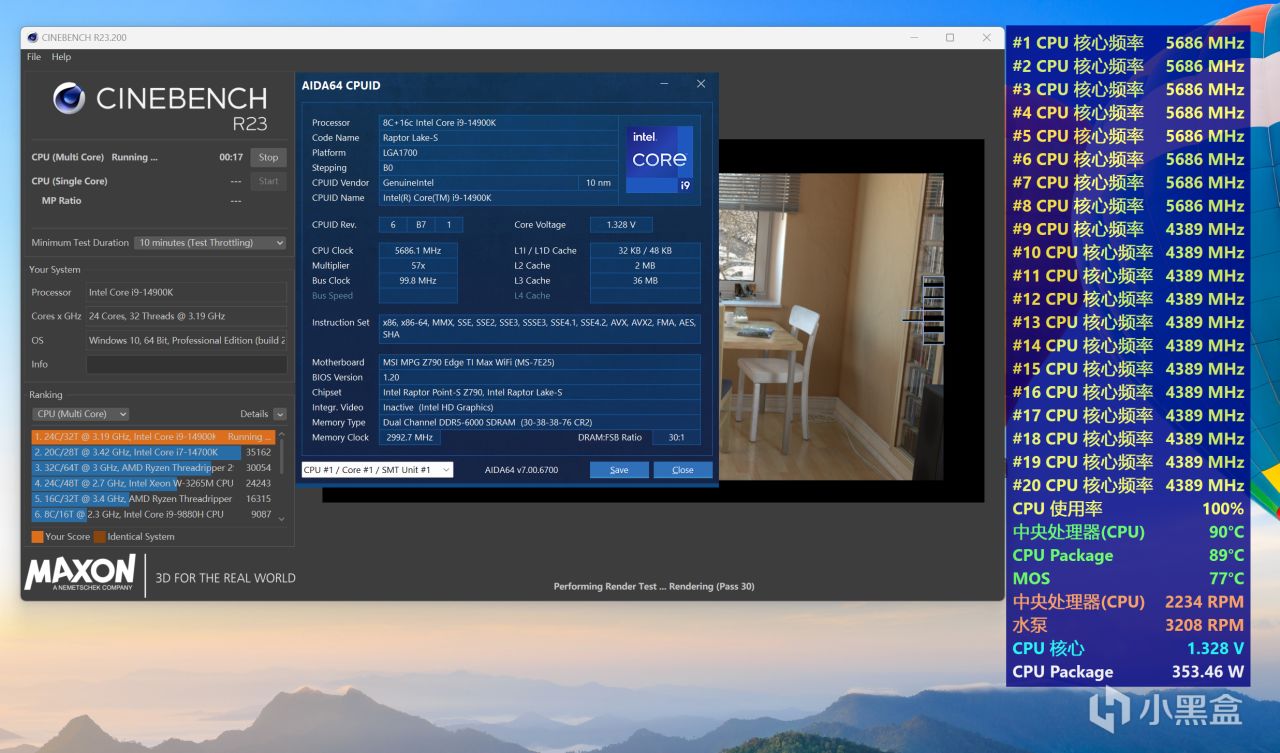Click the 中央处理器(CPU) 2234 RPM fan row
Image resolution: width=1280 pixels, height=753 pixels.
pos(1128,602)
